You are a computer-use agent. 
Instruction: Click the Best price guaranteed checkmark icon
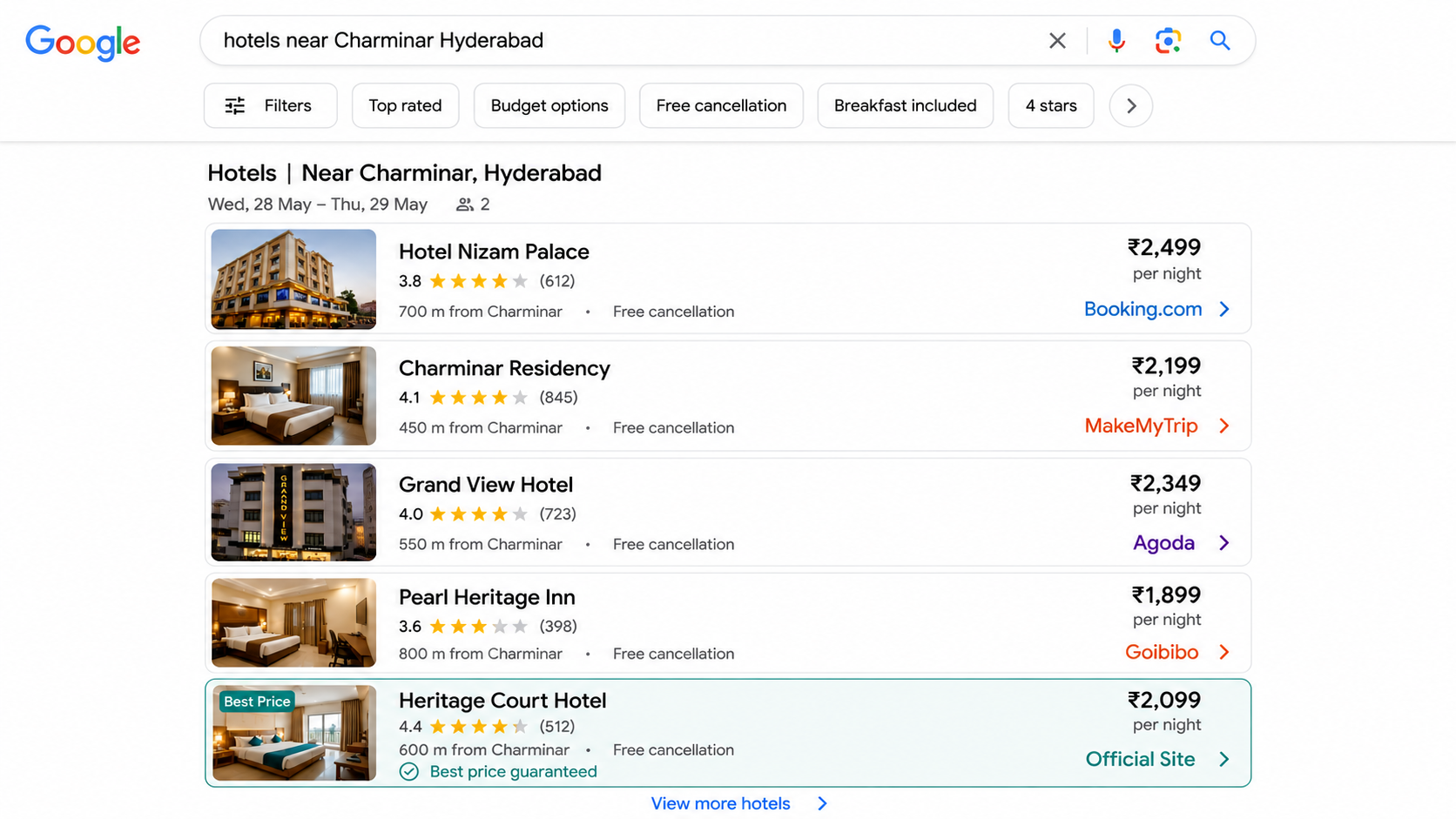409,772
